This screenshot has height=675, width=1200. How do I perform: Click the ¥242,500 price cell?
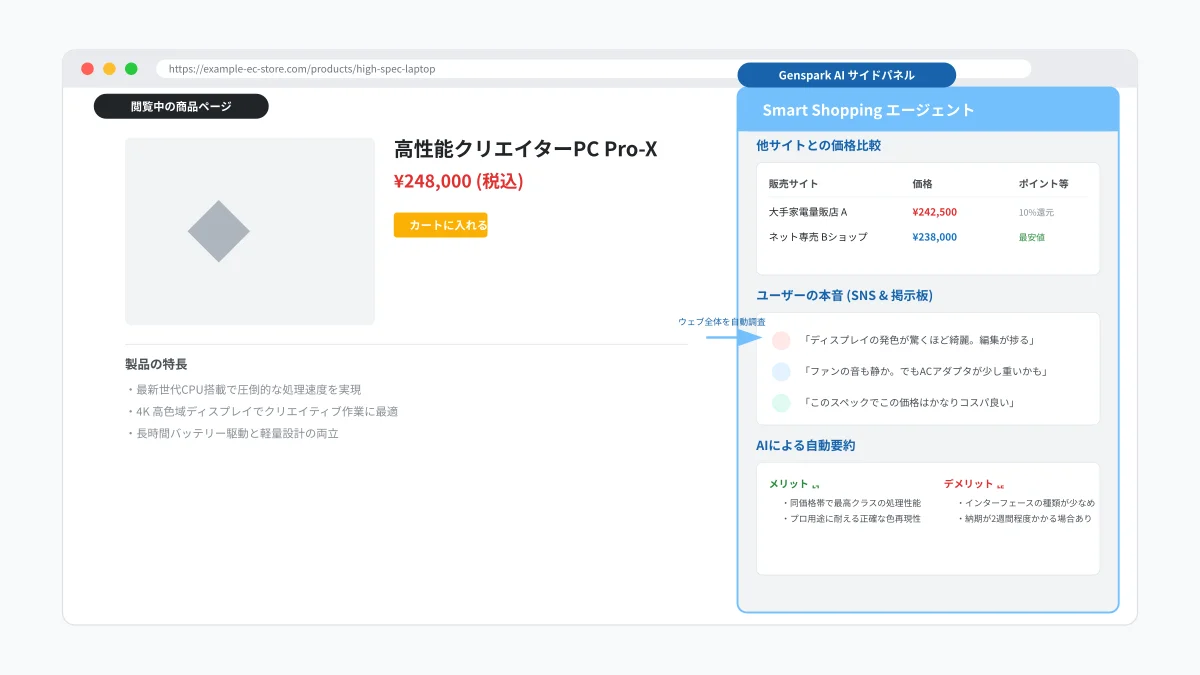934,212
